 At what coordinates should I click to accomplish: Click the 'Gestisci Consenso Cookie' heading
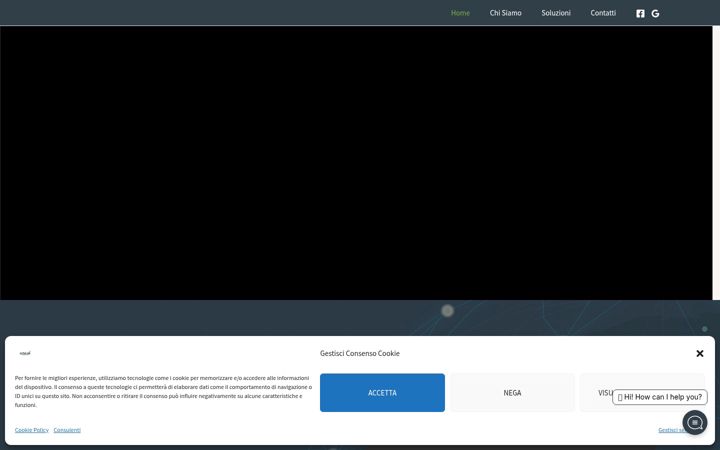point(360,354)
